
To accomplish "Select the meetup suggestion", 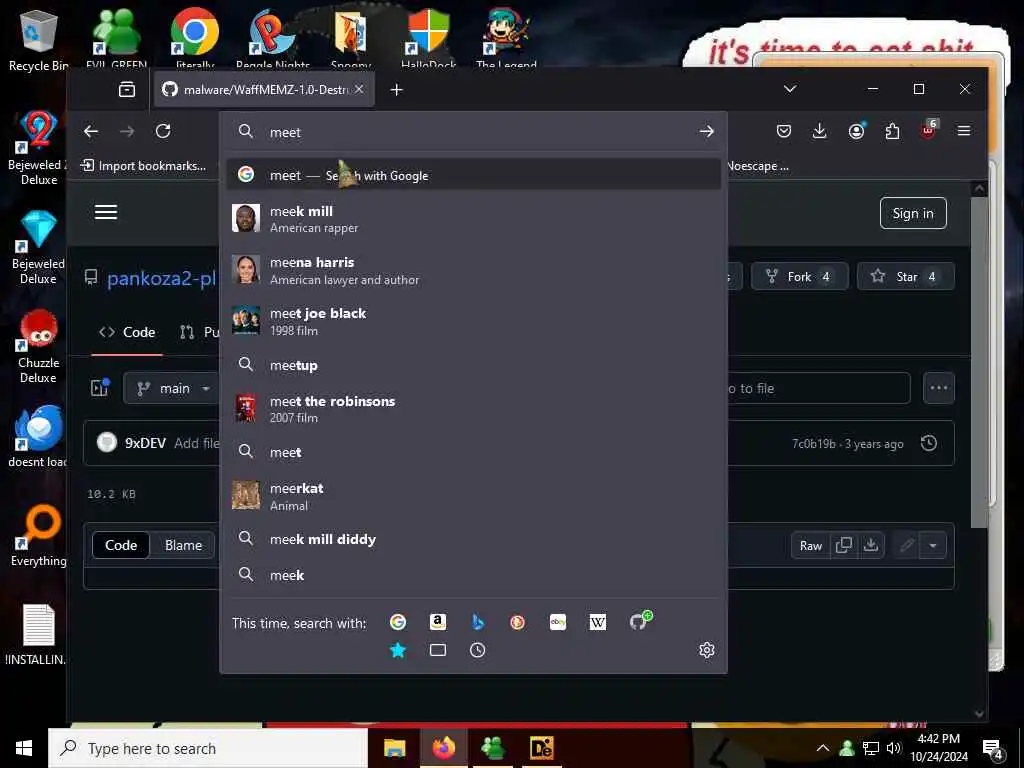I will click(473, 365).
